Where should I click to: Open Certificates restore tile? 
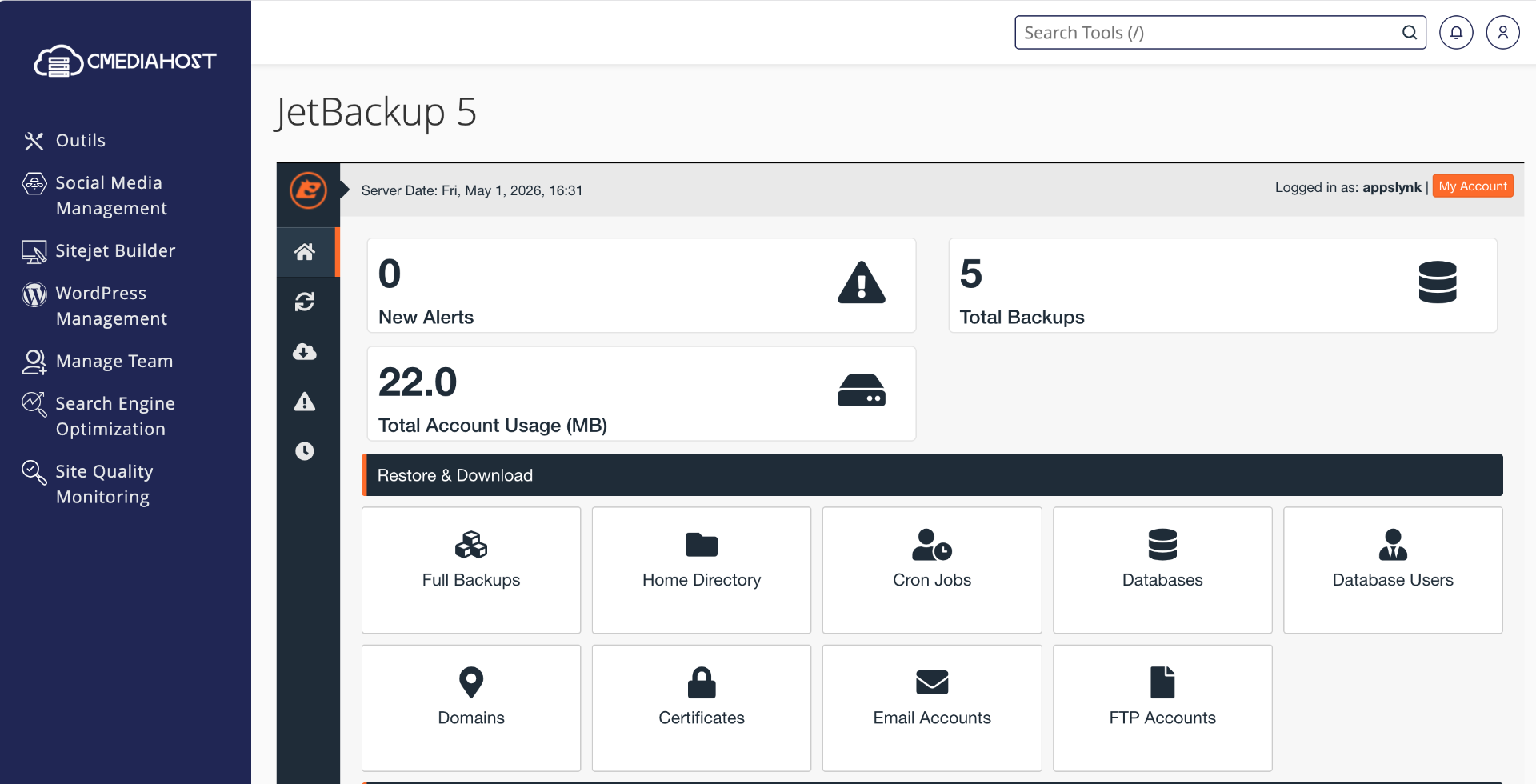(702, 708)
